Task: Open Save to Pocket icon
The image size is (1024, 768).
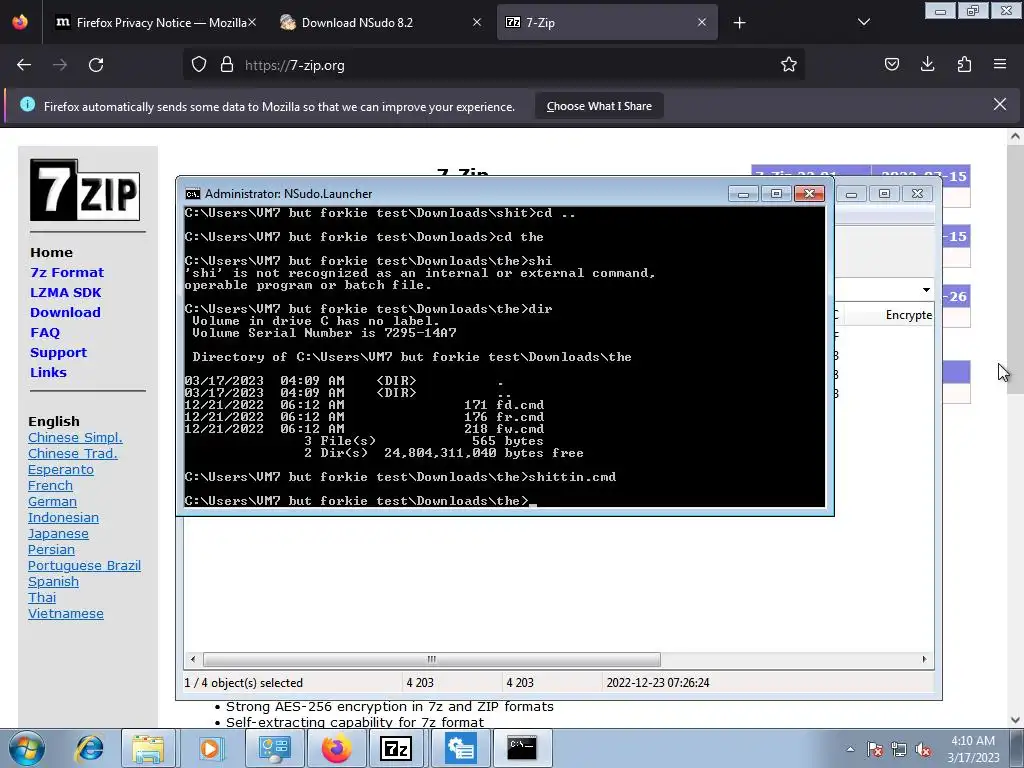Action: pyautogui.click(x=891, y=65)
